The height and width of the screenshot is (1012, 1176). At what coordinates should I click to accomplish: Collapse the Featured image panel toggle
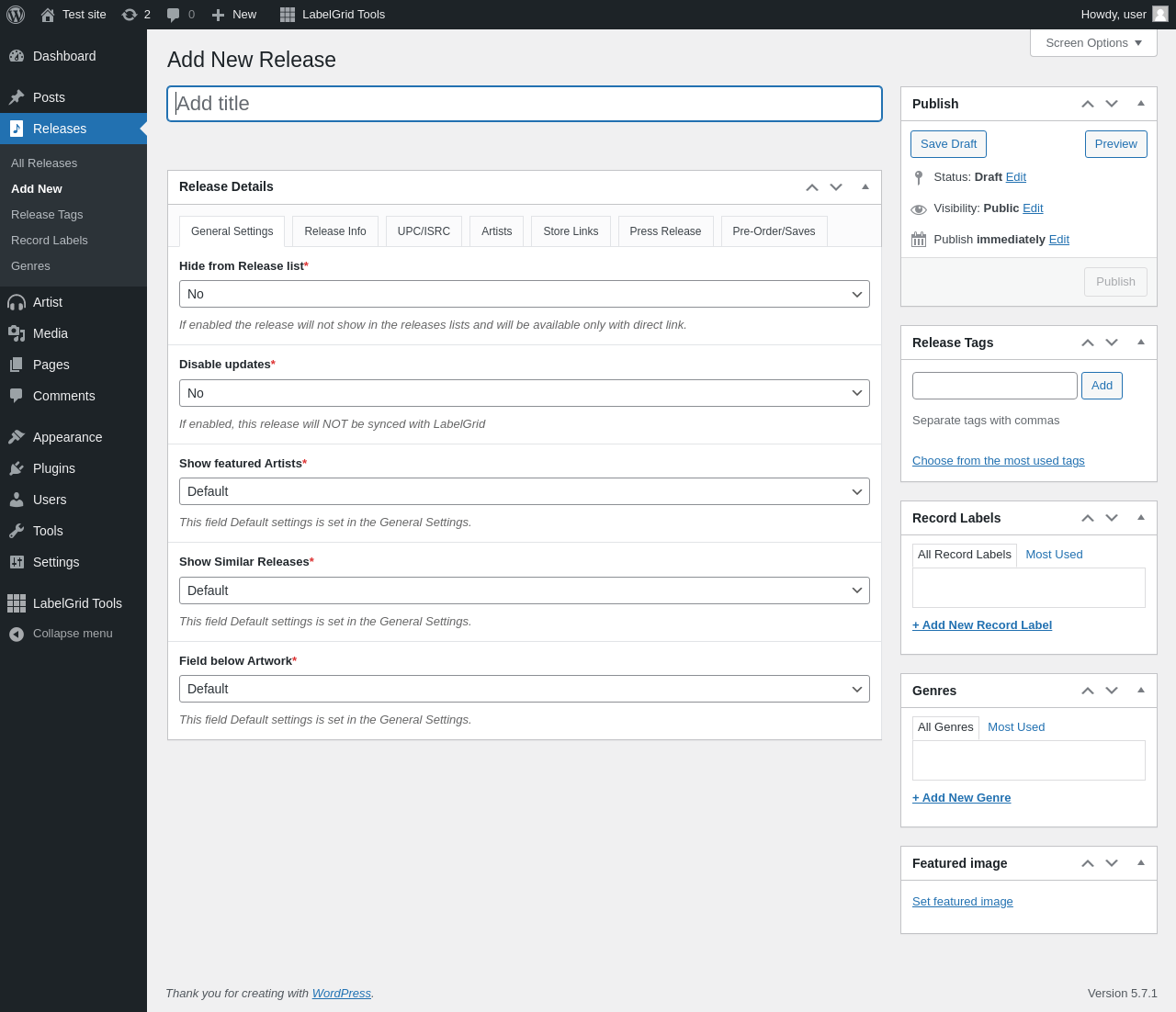pos(1141,863)
